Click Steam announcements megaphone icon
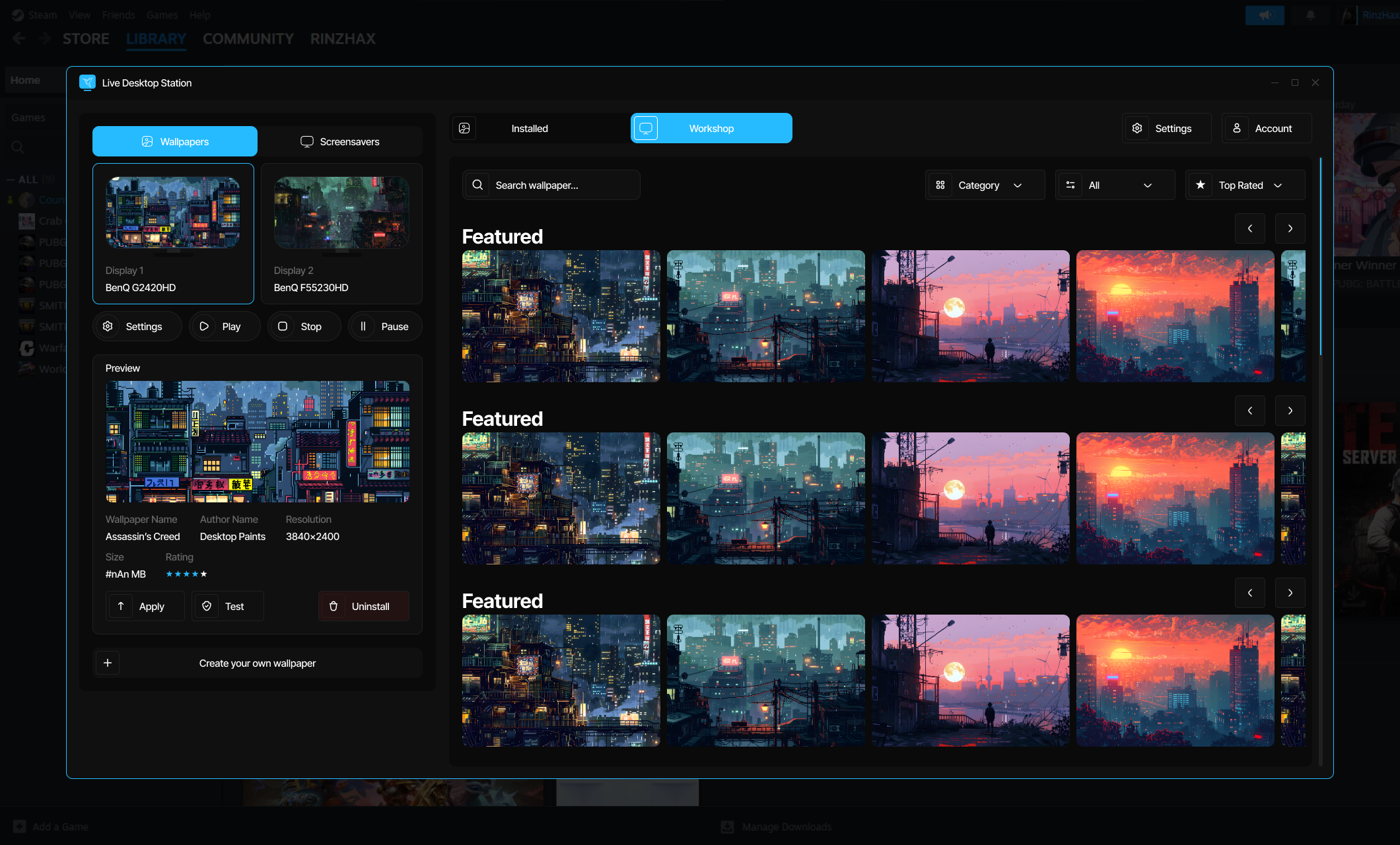The height and width of the screenshot is (845, 1400). tap(1265, 15)
